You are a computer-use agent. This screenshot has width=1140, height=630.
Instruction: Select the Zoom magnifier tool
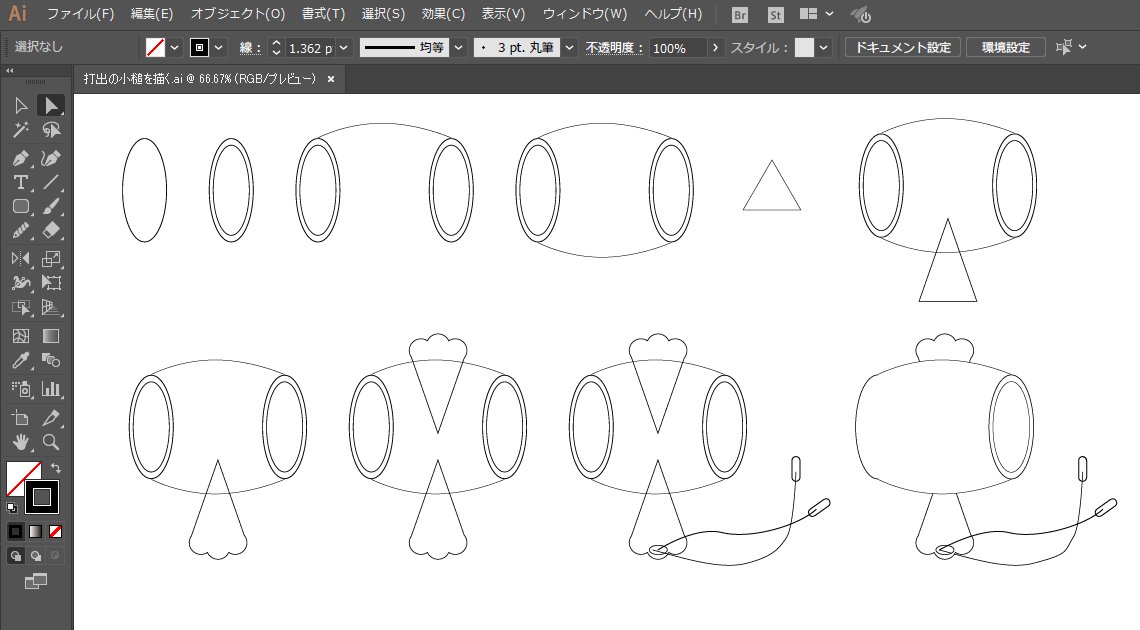50,442
